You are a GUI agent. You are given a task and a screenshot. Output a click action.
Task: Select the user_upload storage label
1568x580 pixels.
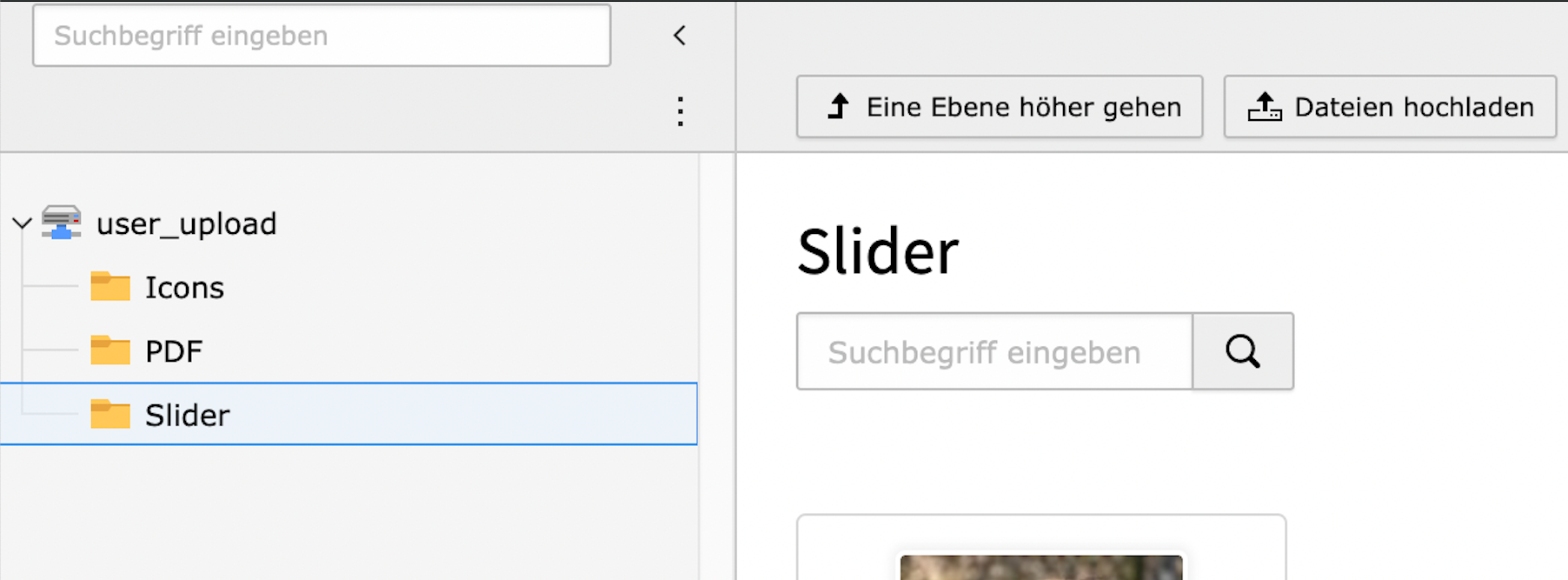click(x=186, y=224)
